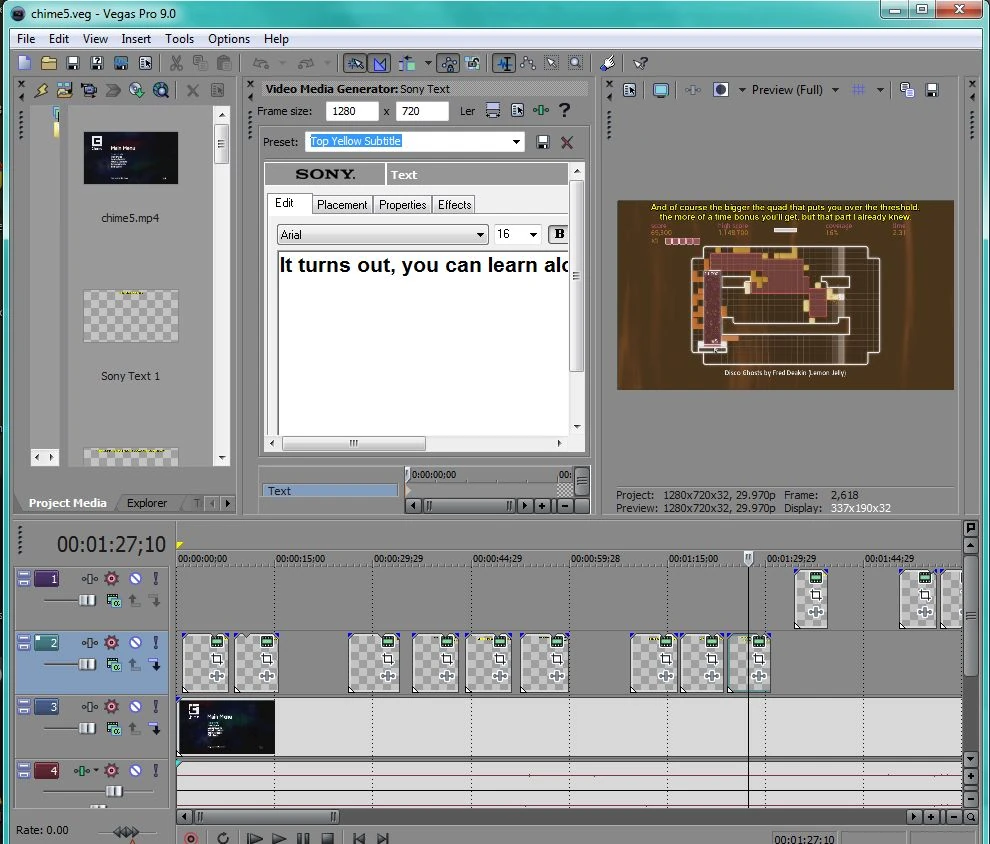Click the preview on external monitor icon
This screenshot has height=844, width=990.
click(x=660, y=90)
